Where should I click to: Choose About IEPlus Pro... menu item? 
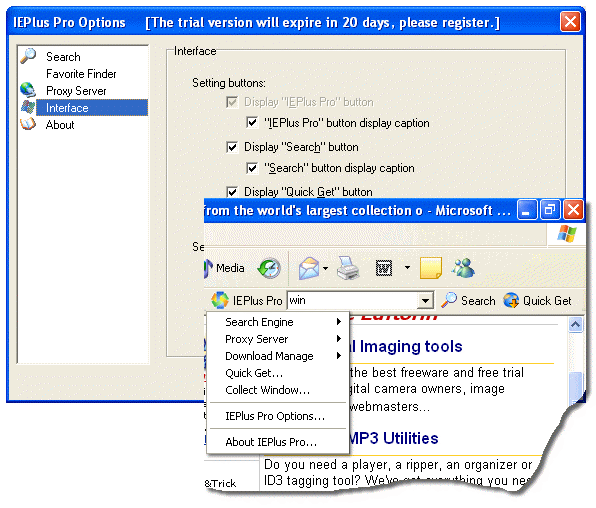click(278, 442)
